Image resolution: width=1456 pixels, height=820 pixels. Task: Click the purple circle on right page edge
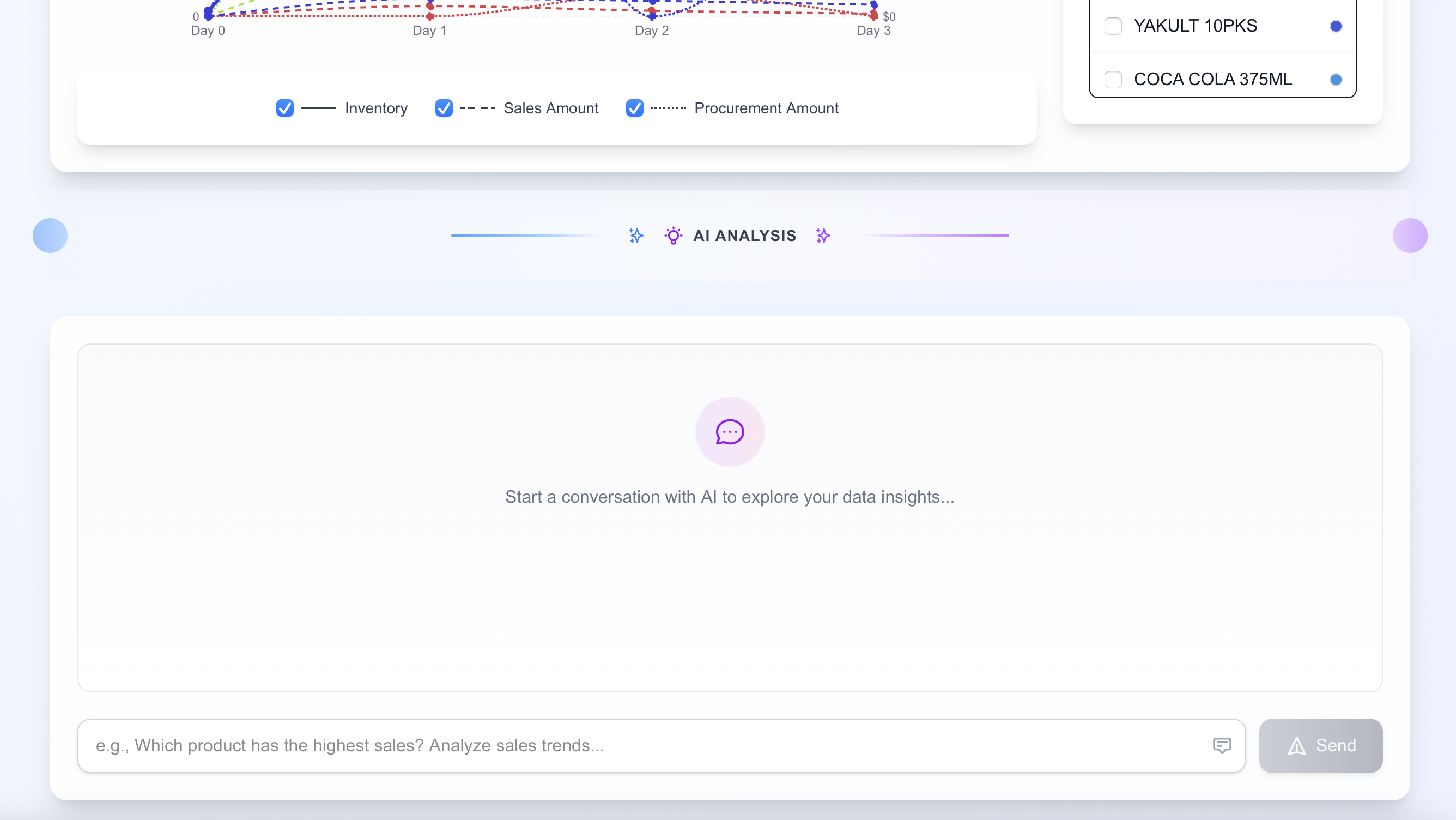click(x=1410, y=235)
